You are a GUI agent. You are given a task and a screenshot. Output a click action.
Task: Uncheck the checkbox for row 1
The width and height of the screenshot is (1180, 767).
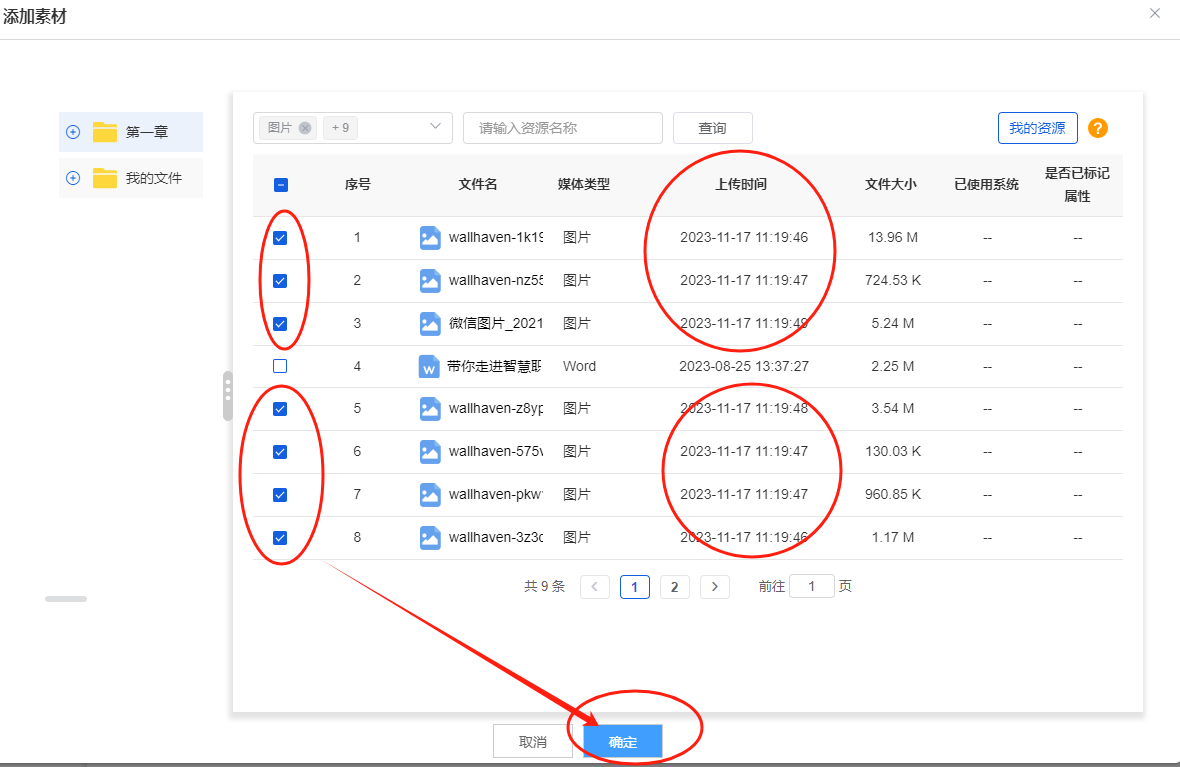(280, 238)
